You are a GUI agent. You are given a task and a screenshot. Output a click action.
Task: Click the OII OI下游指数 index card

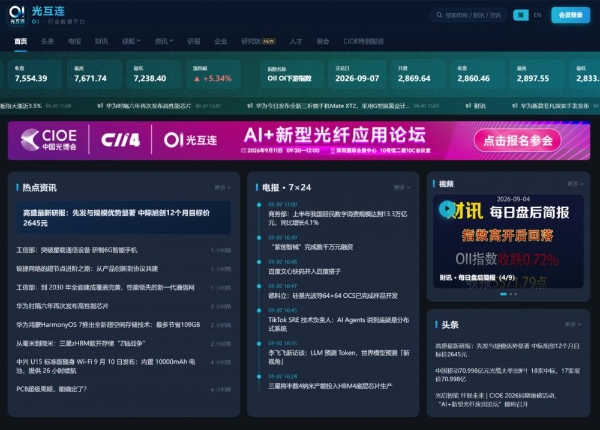coord(290,74)
